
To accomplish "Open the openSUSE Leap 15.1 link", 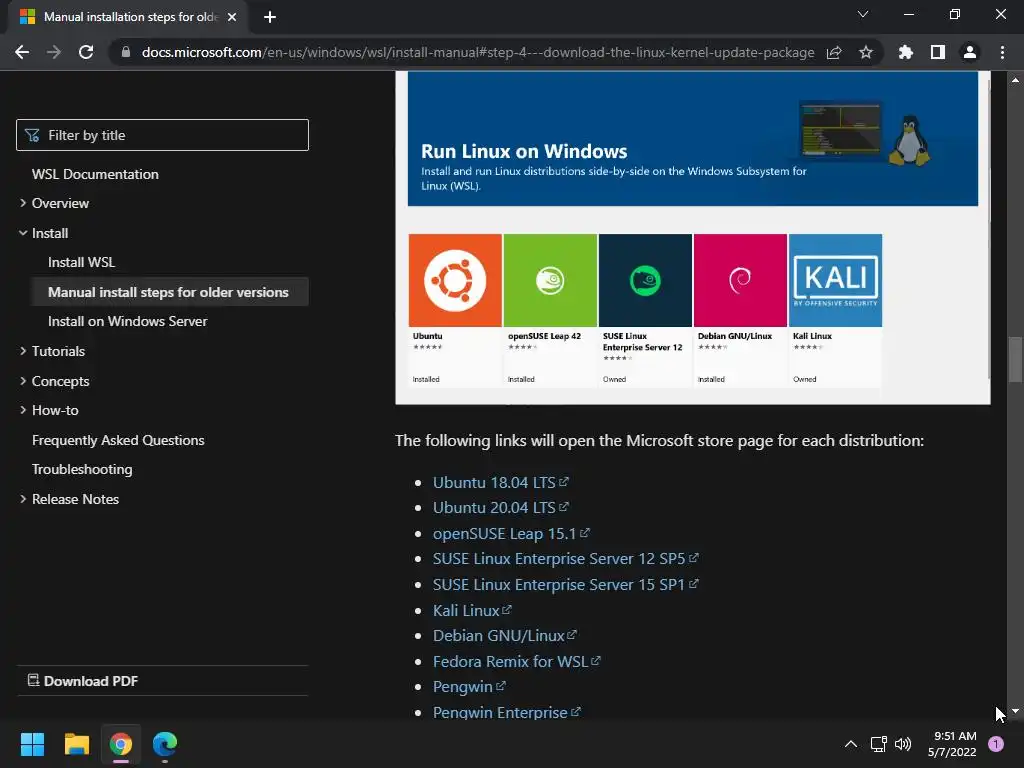I will tap(511, 534).
